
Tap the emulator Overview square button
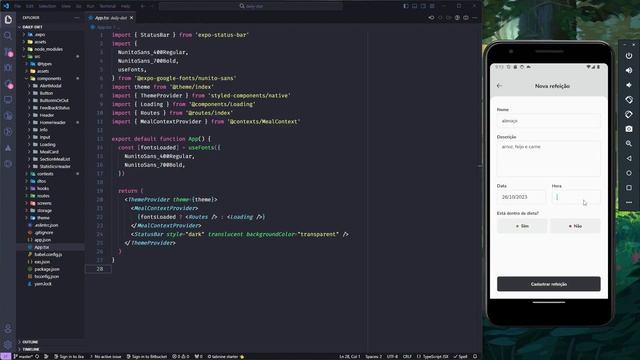click(x=629, y=188)
